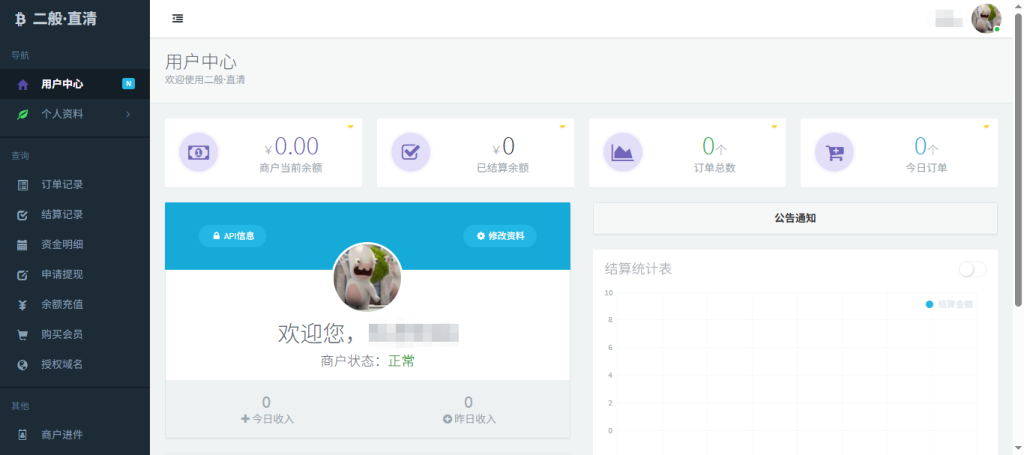Click the 结算统计表 chart title
The height and width of the screenshot is (455, 1024).
pos(638,269)
